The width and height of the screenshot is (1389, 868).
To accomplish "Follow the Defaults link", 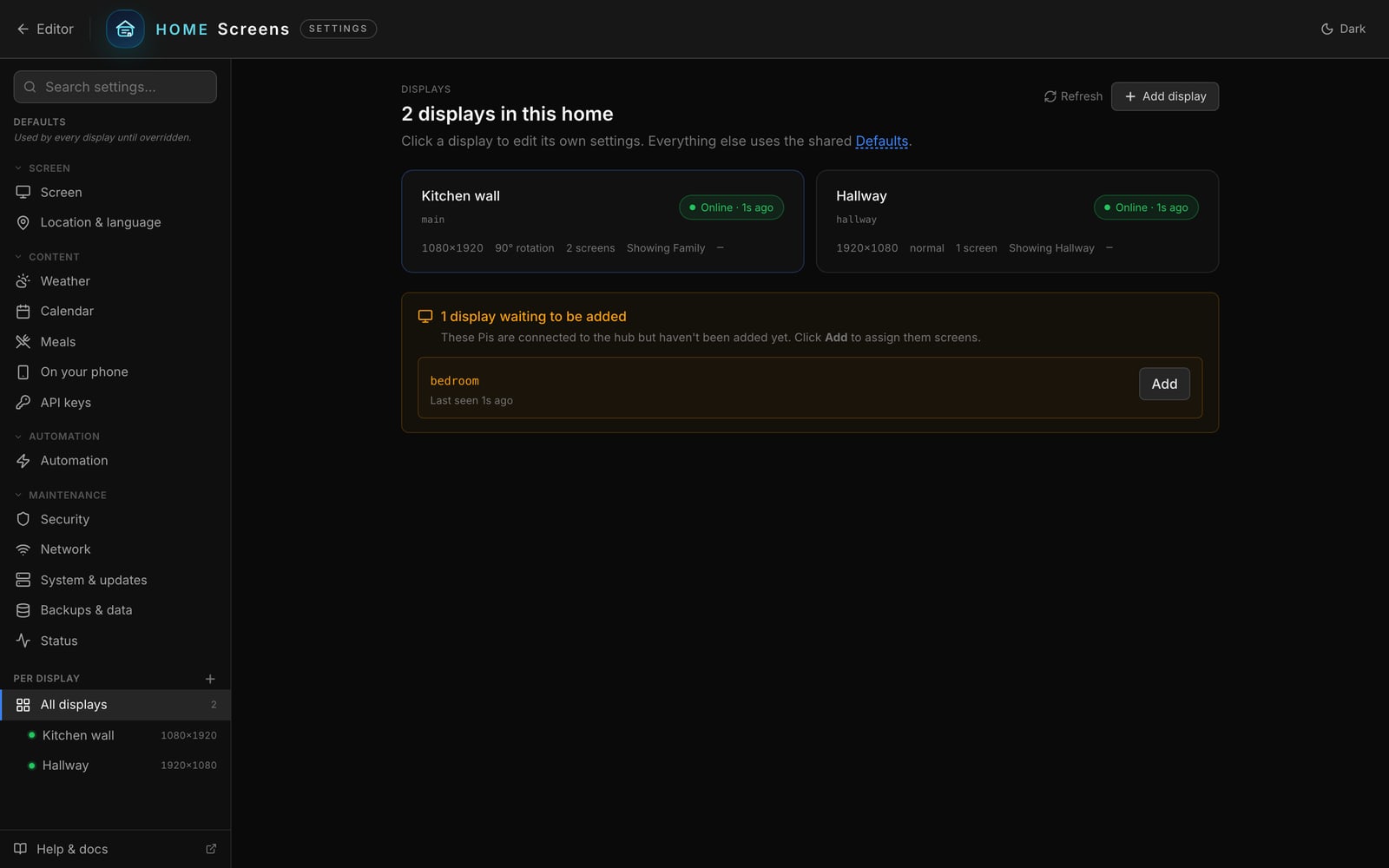I will tap(882, 141).
